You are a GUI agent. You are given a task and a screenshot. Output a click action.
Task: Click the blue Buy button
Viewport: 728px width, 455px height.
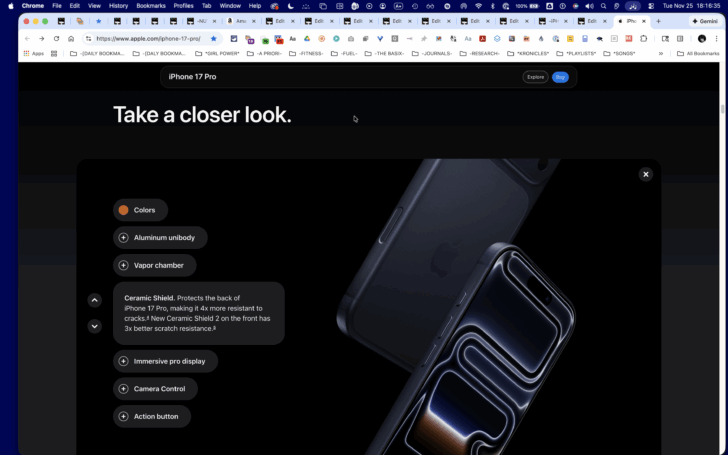pos(560,77)
